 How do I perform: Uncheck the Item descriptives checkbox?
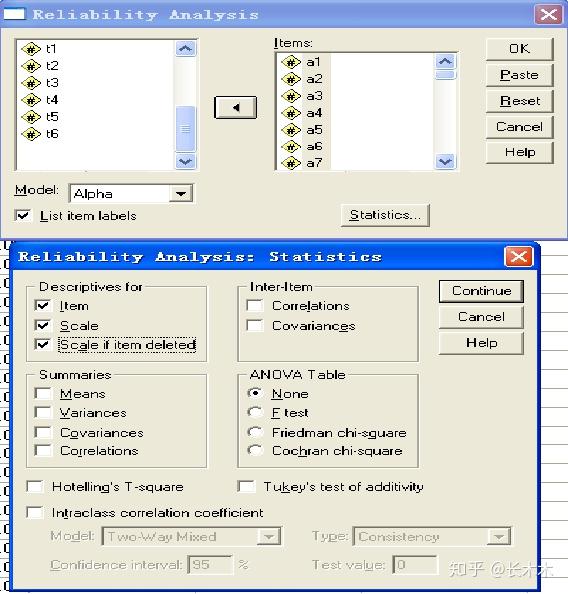coord(42,305)
